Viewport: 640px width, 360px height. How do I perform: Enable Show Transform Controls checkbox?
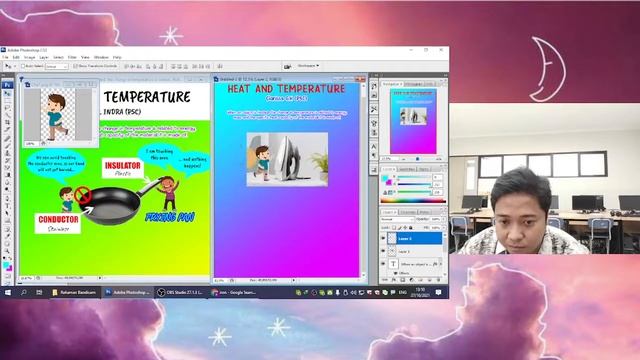tap(75, 66)
